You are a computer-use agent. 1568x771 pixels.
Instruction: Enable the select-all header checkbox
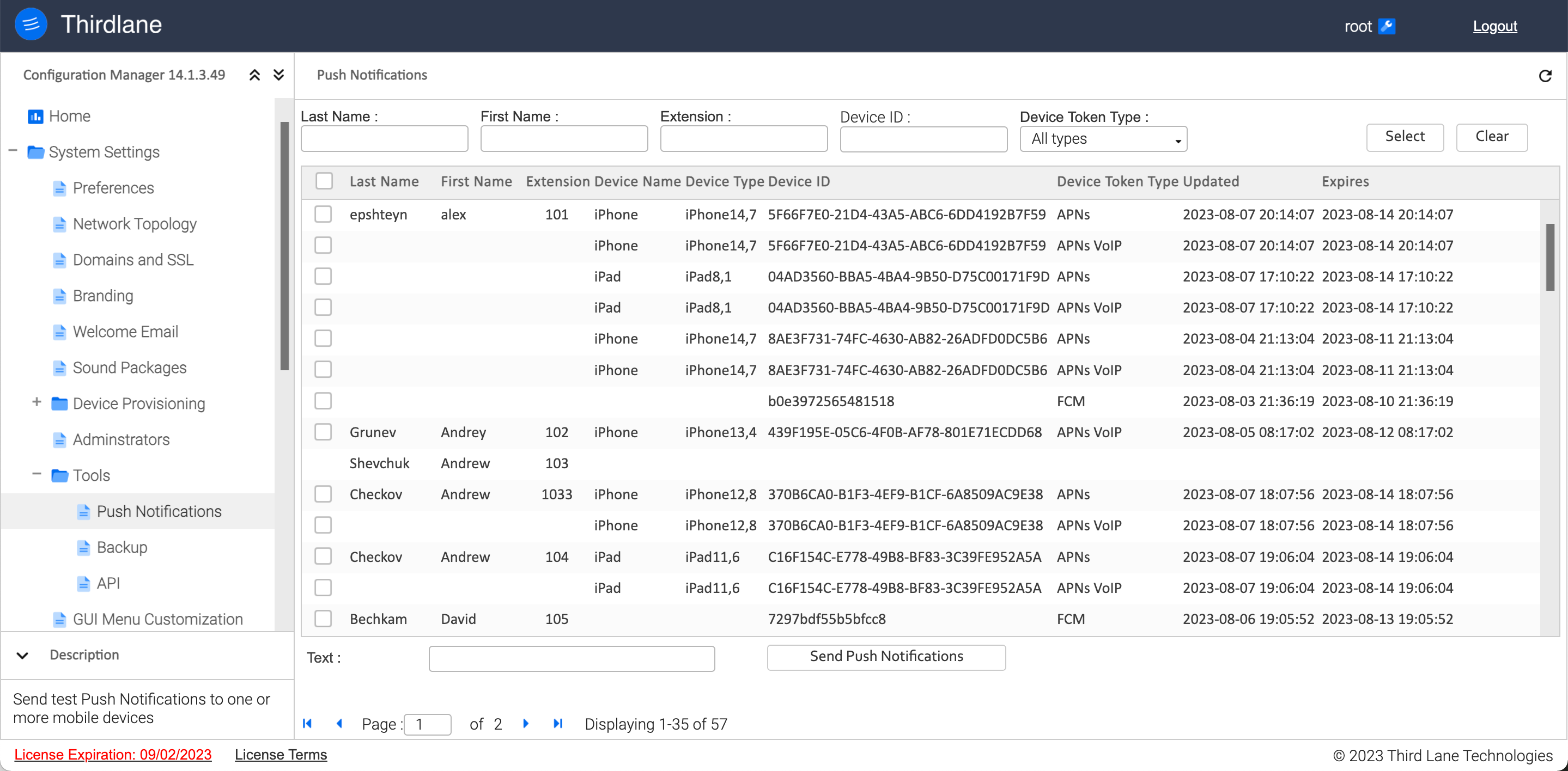click(x=324, y=181)
